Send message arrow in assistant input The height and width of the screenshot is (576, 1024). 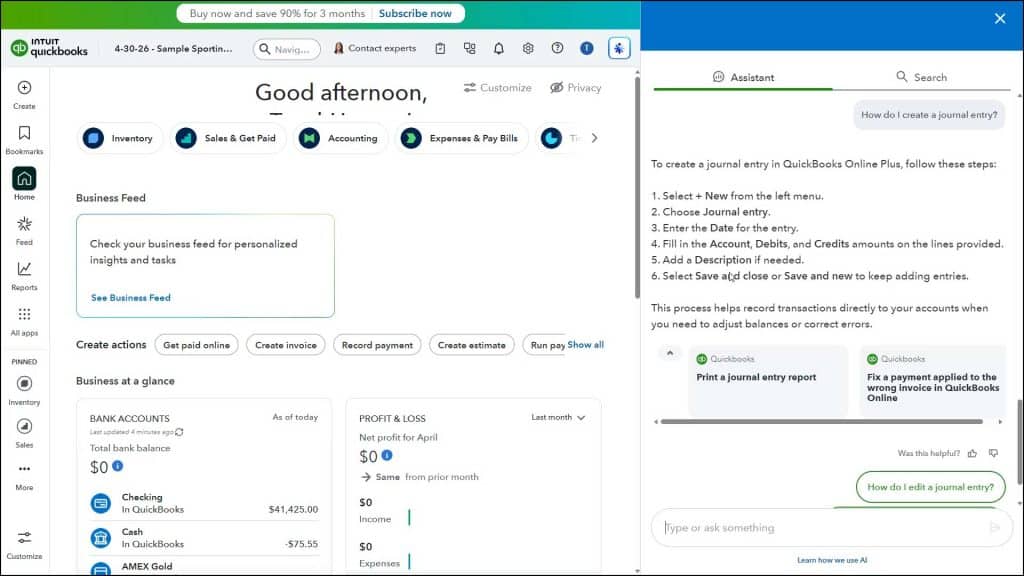995,528
